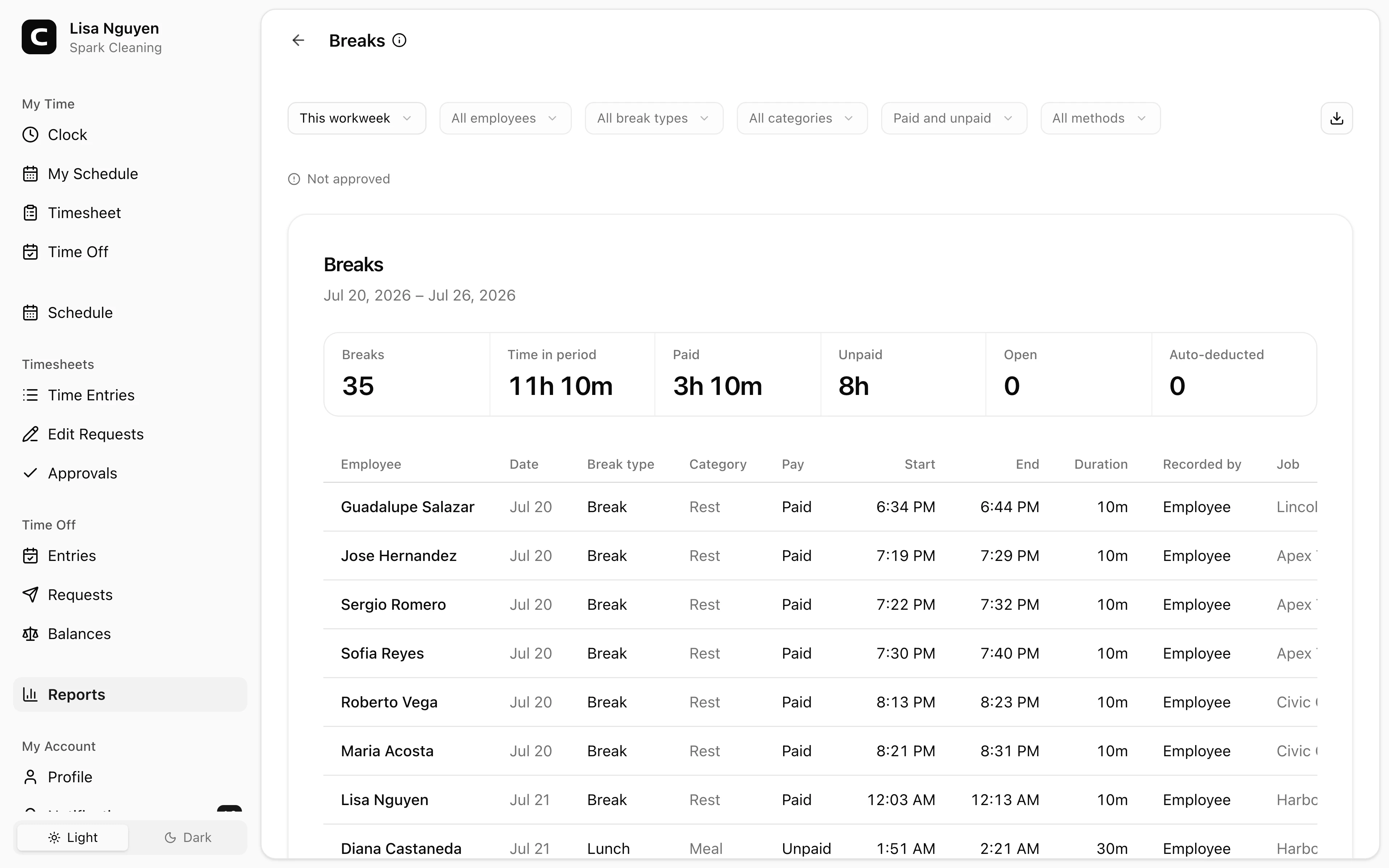Click the Time in period 11h 10m card
1389x868 pixels.
tap(572, 375)
